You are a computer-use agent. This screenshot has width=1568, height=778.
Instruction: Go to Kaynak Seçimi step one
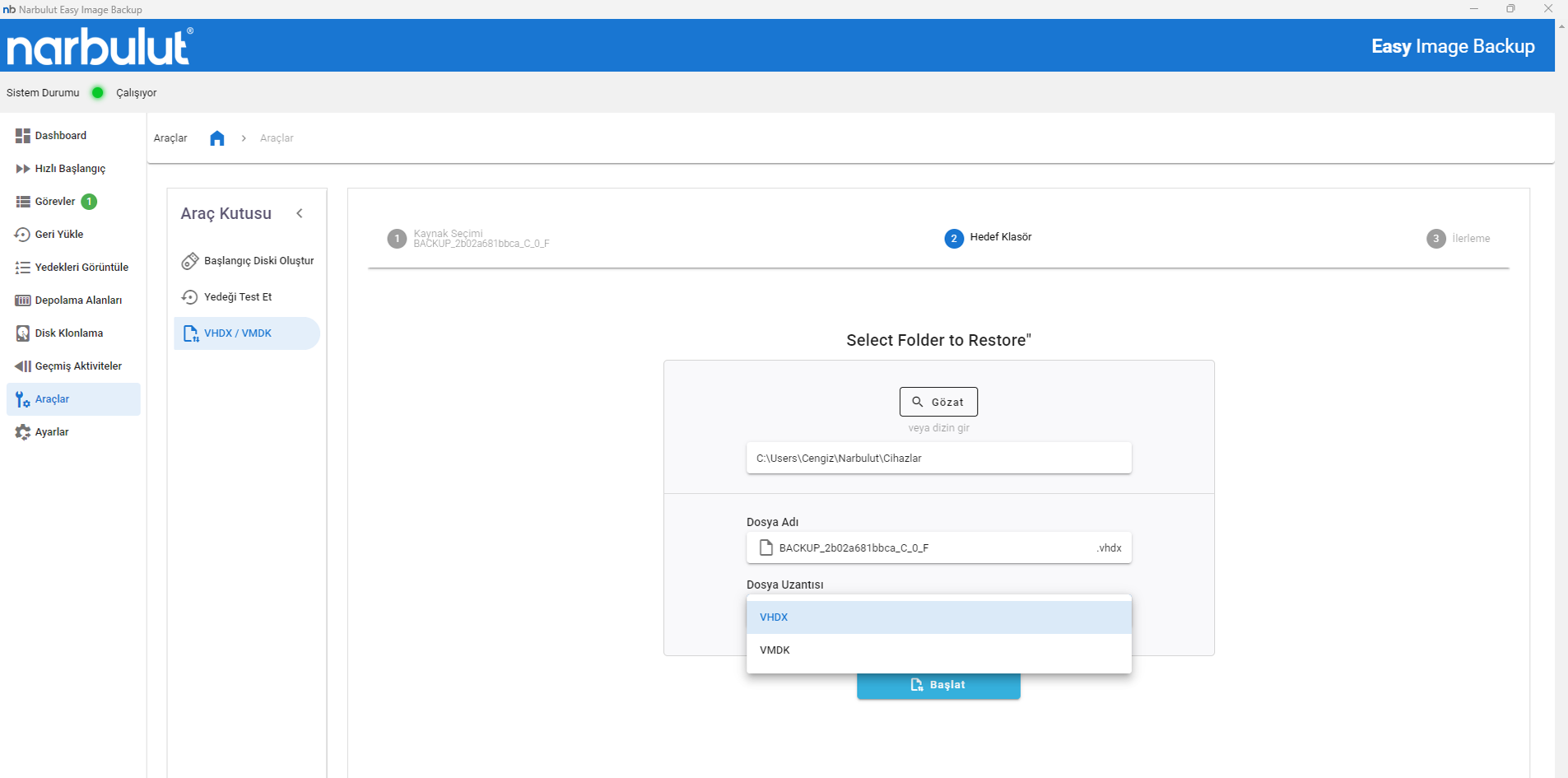(x=397, y=239)
